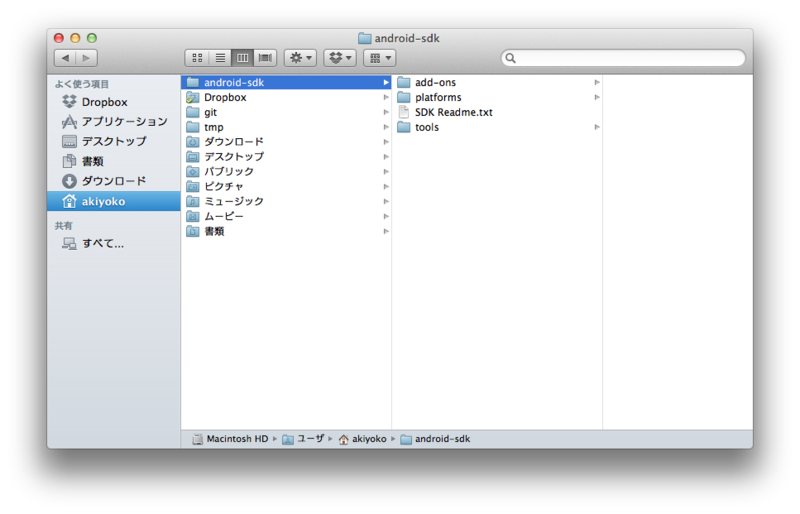
Task: Click the 共有 sidebar heading
Action: coord(64,226)
